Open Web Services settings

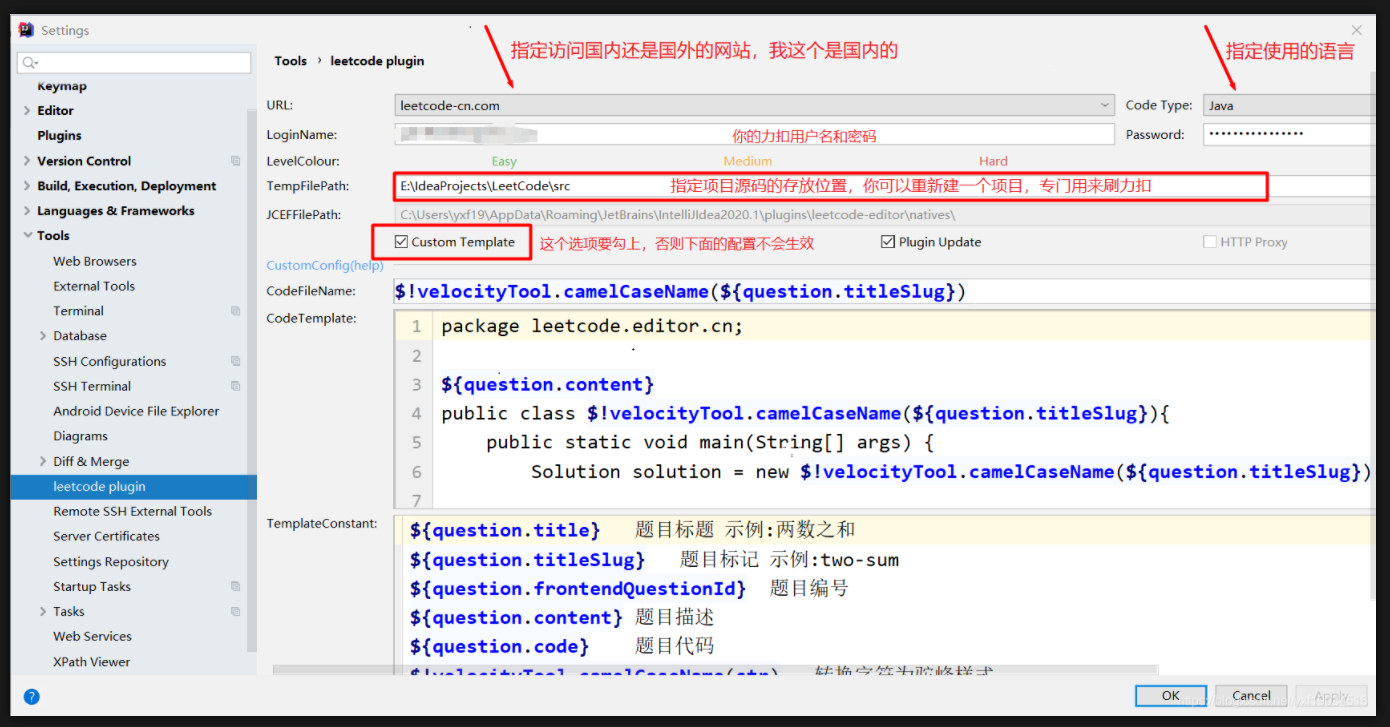[x=92, y=636]
